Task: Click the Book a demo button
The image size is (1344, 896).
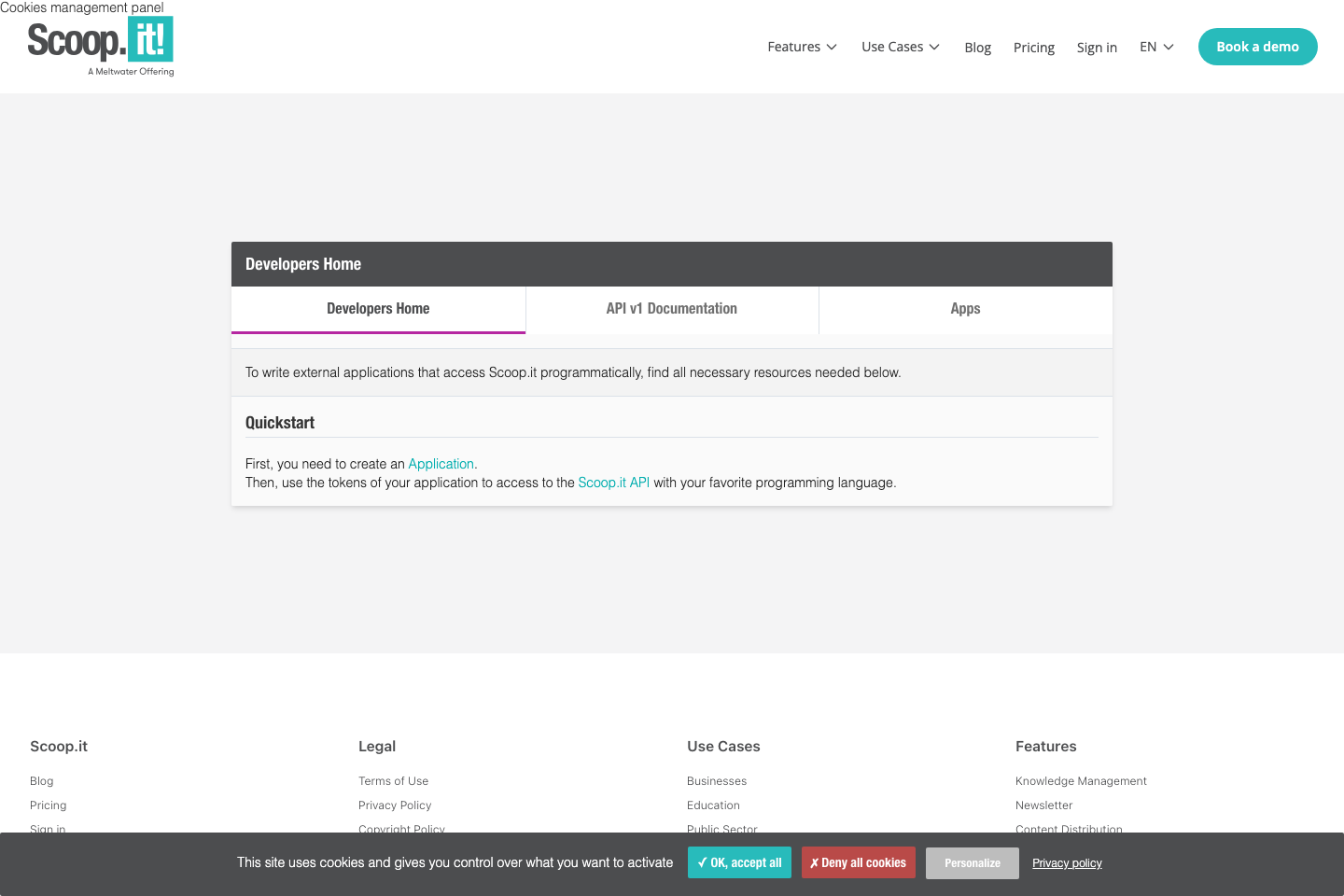Action: (1257, 47)
